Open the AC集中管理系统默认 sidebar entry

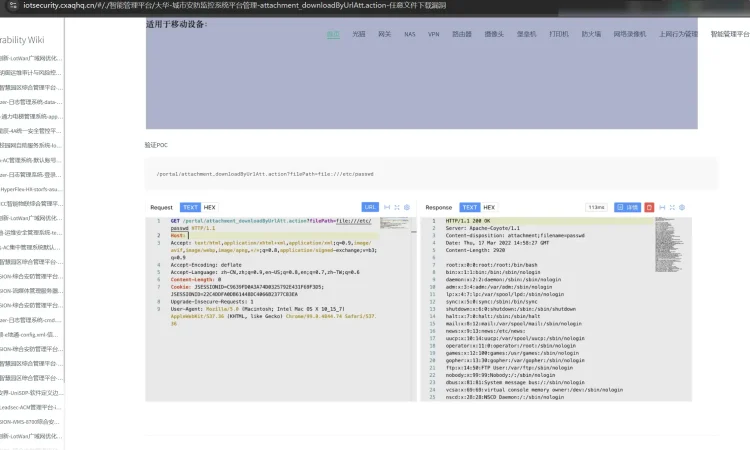click(31, 247)
